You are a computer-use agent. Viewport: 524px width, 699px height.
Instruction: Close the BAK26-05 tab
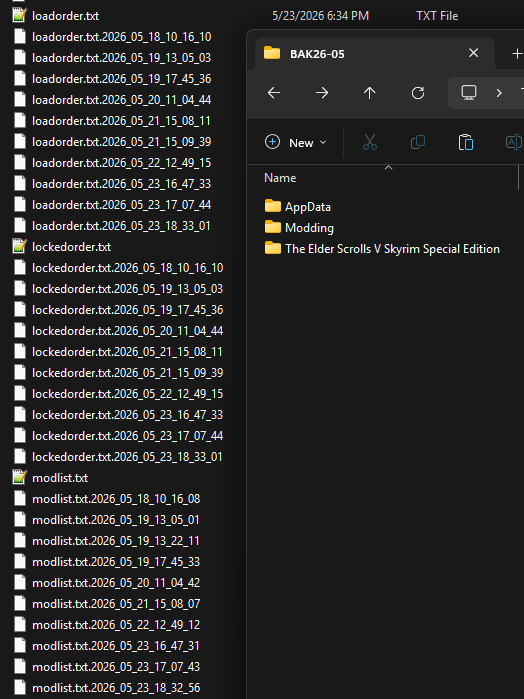pyautogui.click(x=473, y=53)
